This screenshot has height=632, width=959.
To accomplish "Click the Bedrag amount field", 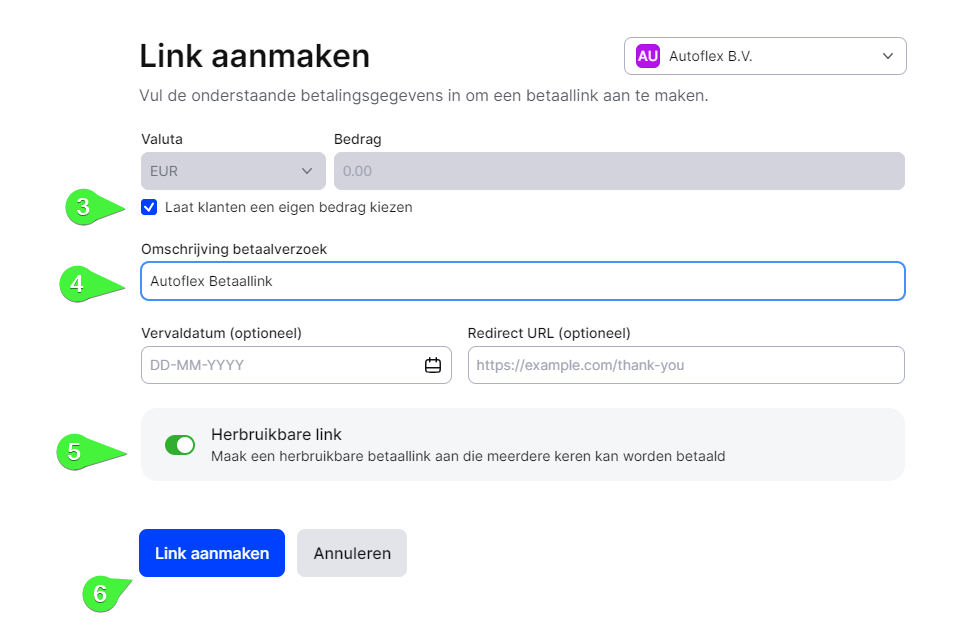I will click(618, 171).
